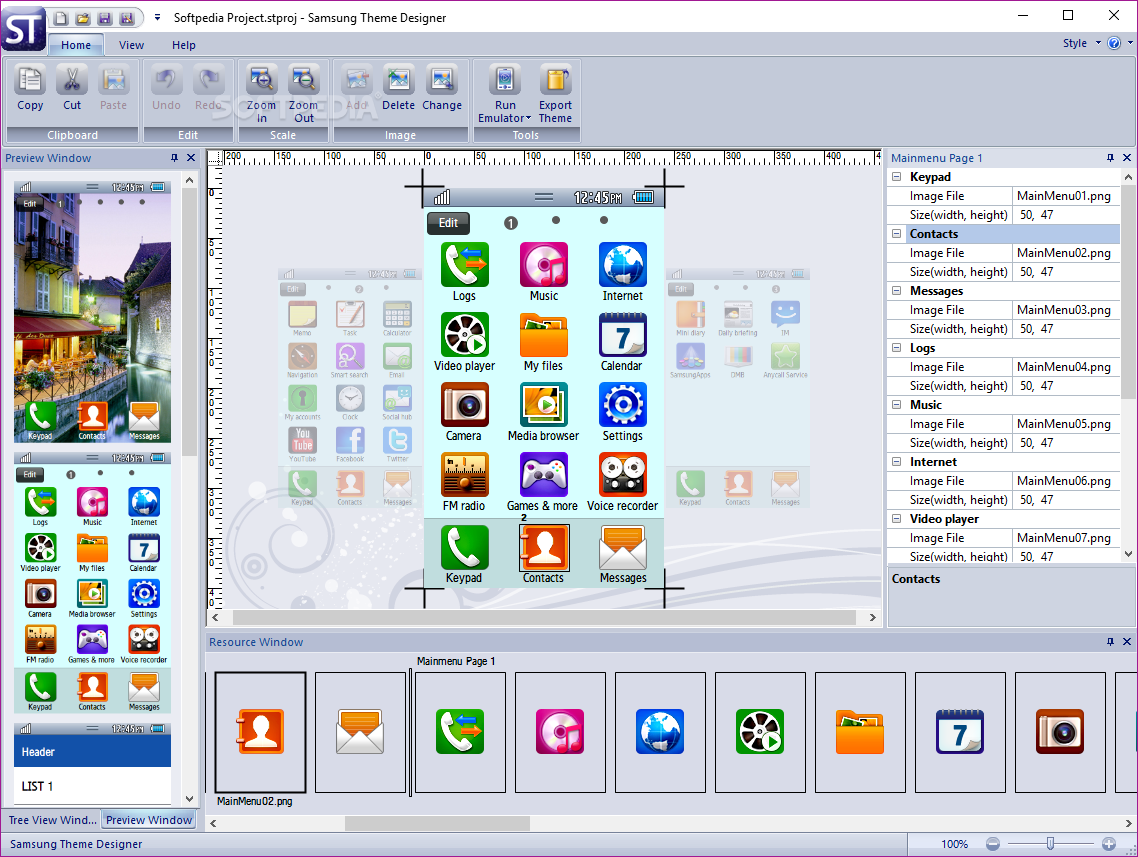Image resolution: width=1138 pixels, height=857 pixels.
Task: Pin the Mainmenu Page 1 panel
Action: click(1110, 157)
